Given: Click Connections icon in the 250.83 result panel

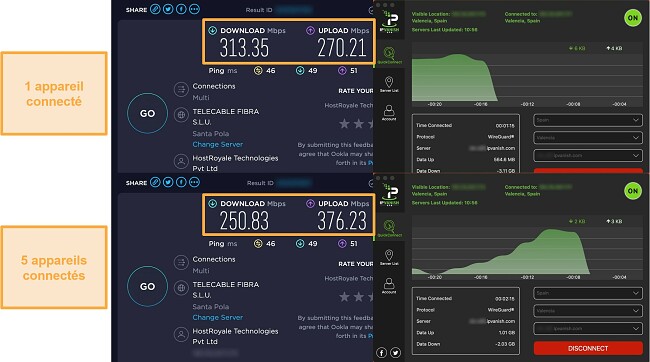Looking at the screenshot, I should 181,262.
